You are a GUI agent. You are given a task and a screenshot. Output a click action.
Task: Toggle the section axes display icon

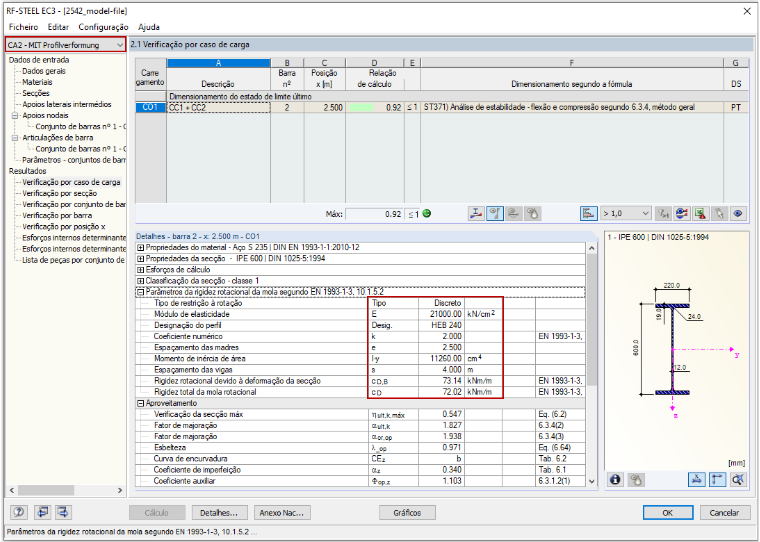[717, 479]
